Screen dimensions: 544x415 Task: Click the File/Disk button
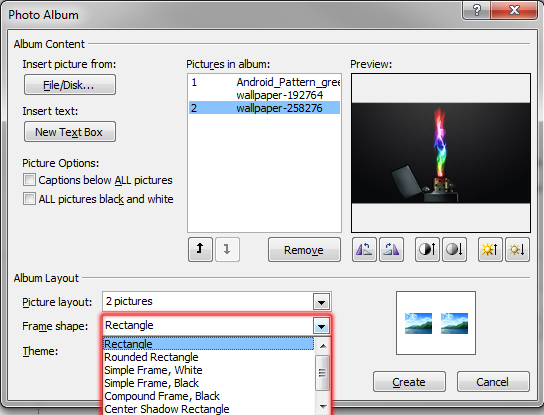70,85
